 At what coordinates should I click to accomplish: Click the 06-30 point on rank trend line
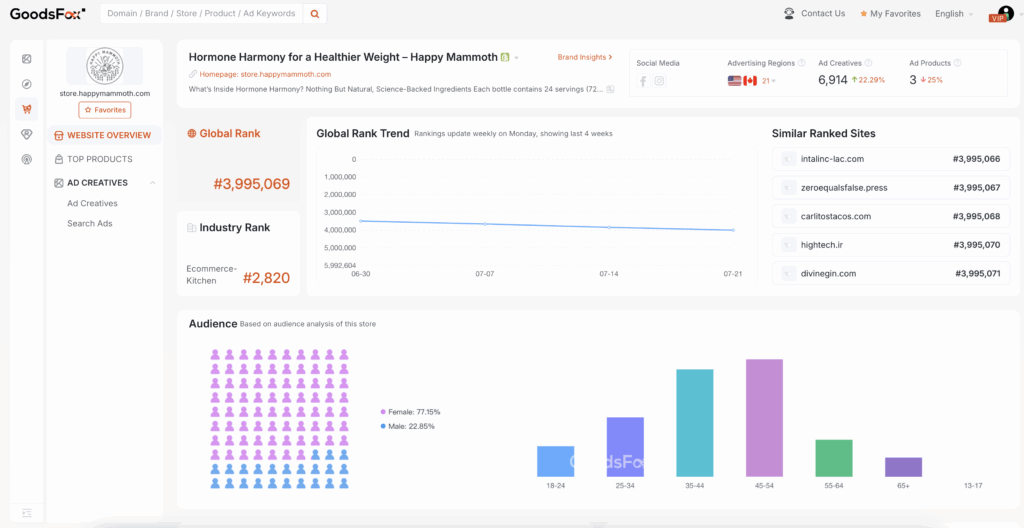pos(360,221)
